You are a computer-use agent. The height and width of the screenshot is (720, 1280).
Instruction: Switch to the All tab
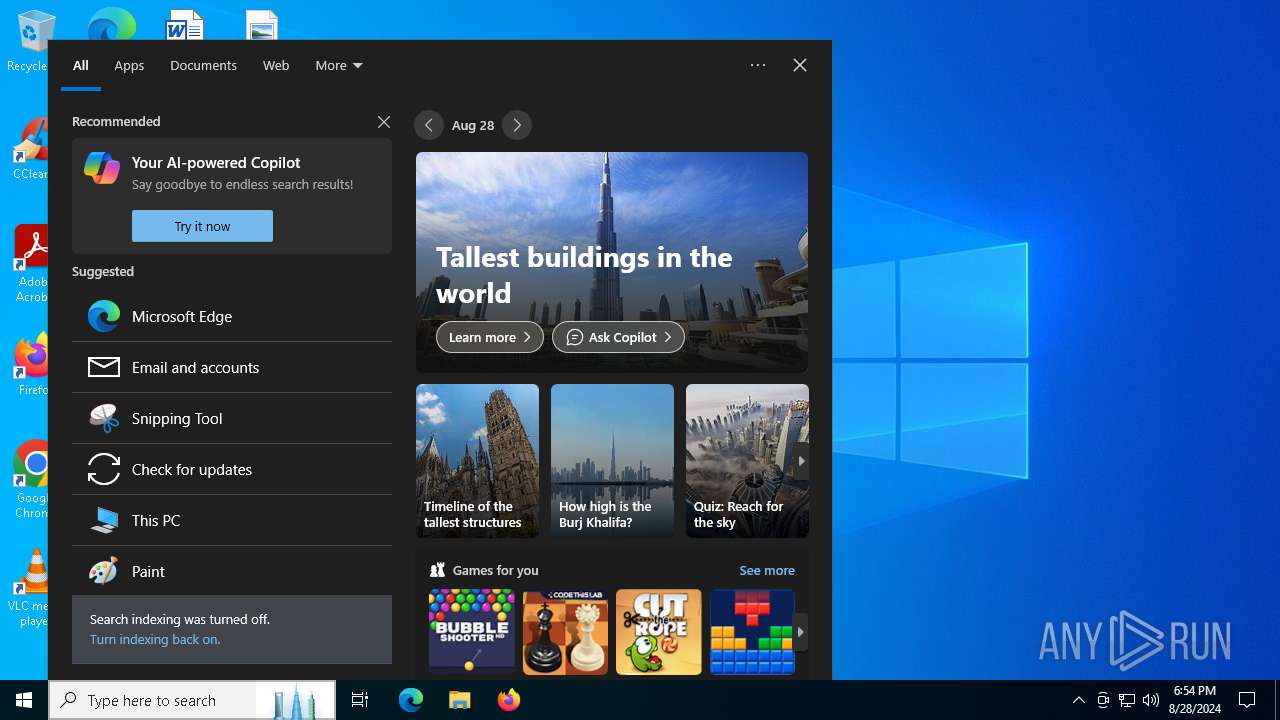81,65
